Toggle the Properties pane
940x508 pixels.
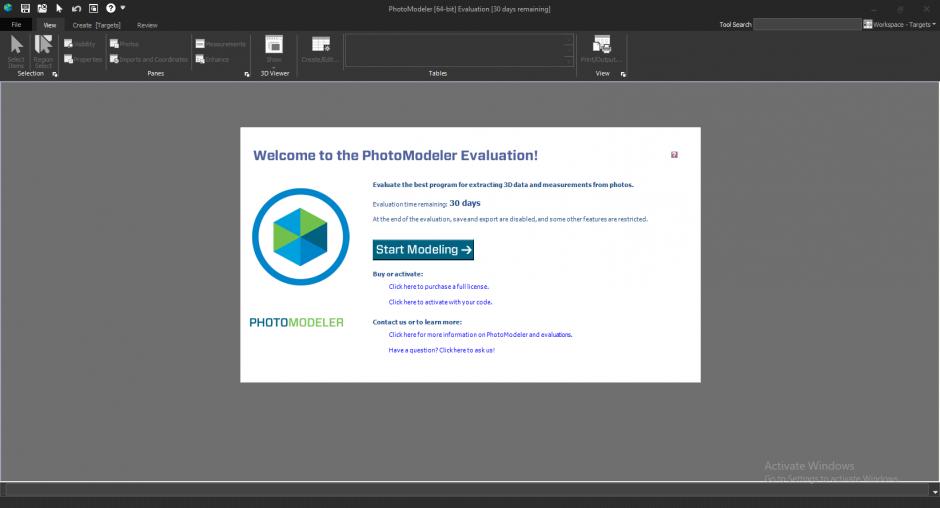[83, 59]
